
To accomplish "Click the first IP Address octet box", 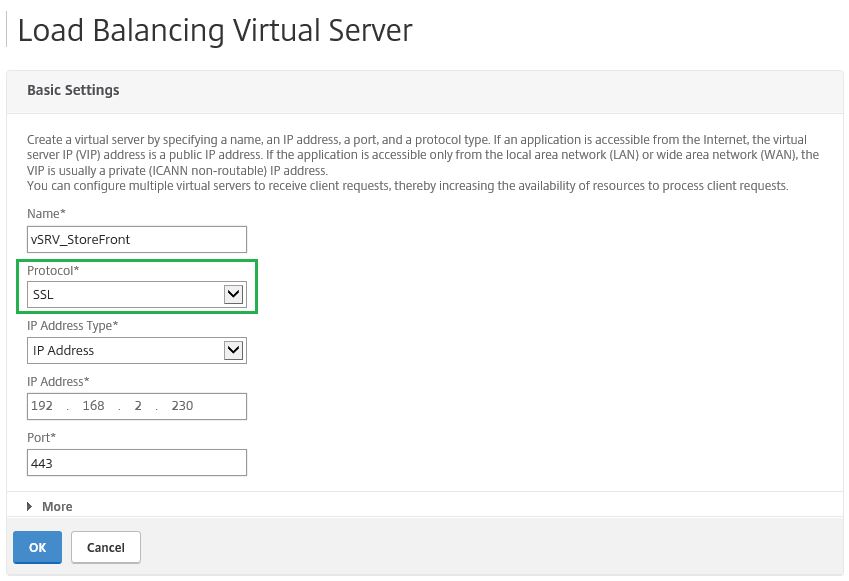I will click(45, 406).
